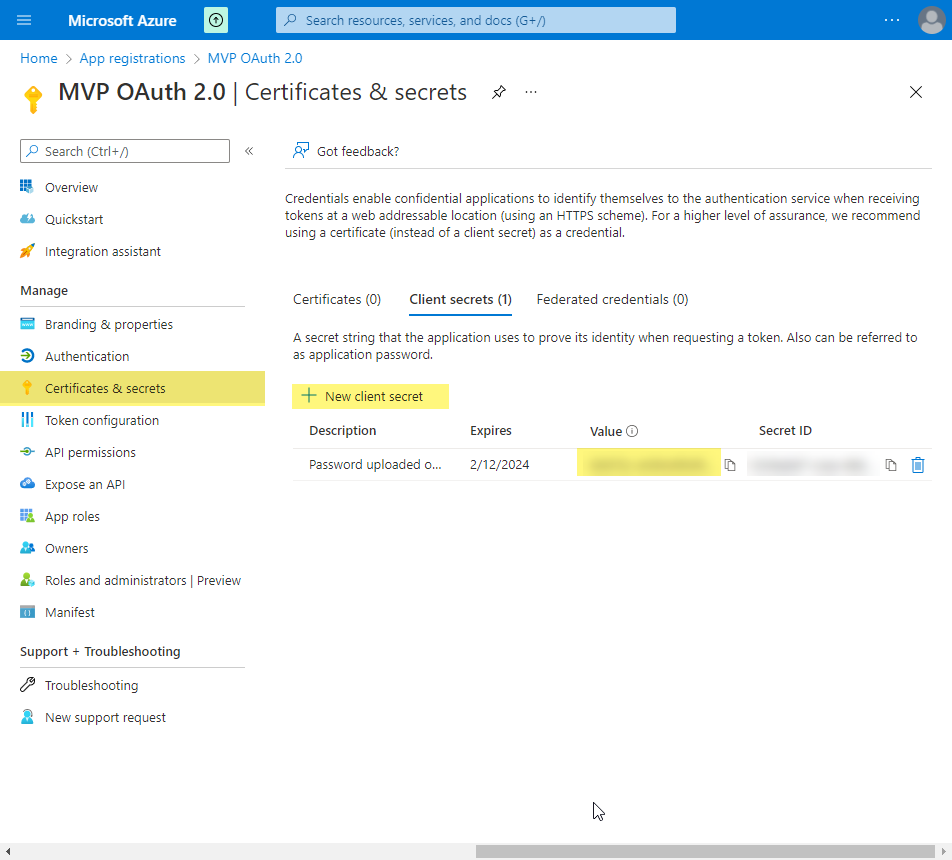The height and width of the screenshot is (860, 952).
Task: Click the Description column header
Action: [342, 431]
